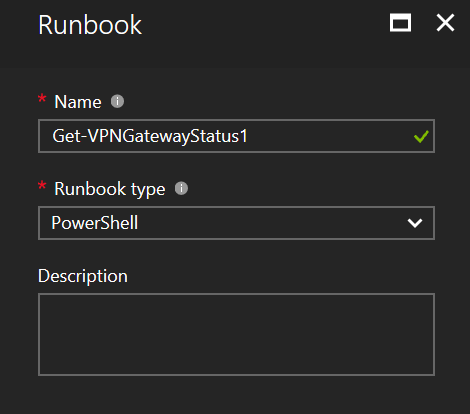Click the Runbook type label
Screen dimensions: 470x414
point(110,189)
